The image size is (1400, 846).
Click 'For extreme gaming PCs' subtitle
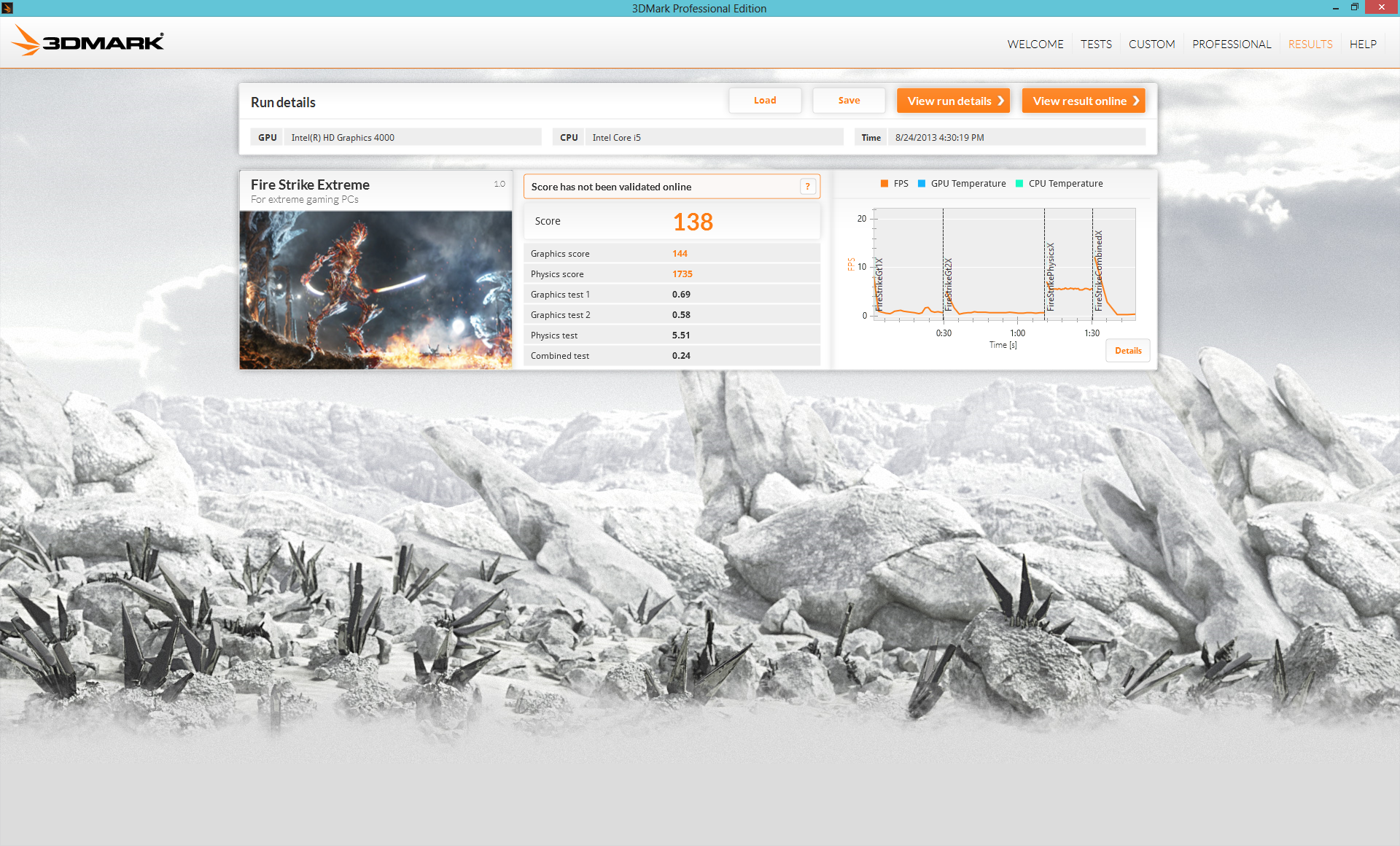point(305,199)
